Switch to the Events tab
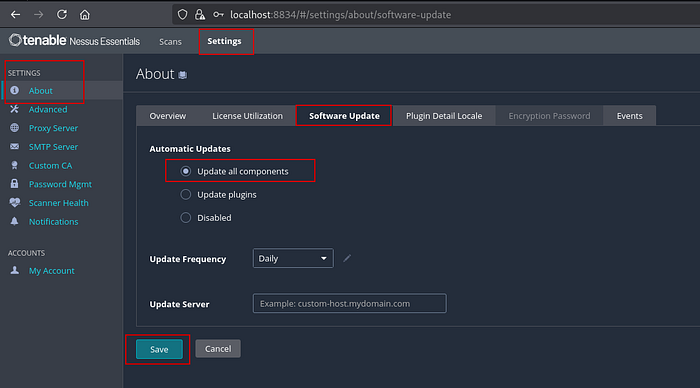Viewport: 700px width, 388px height. click(629, 116)
